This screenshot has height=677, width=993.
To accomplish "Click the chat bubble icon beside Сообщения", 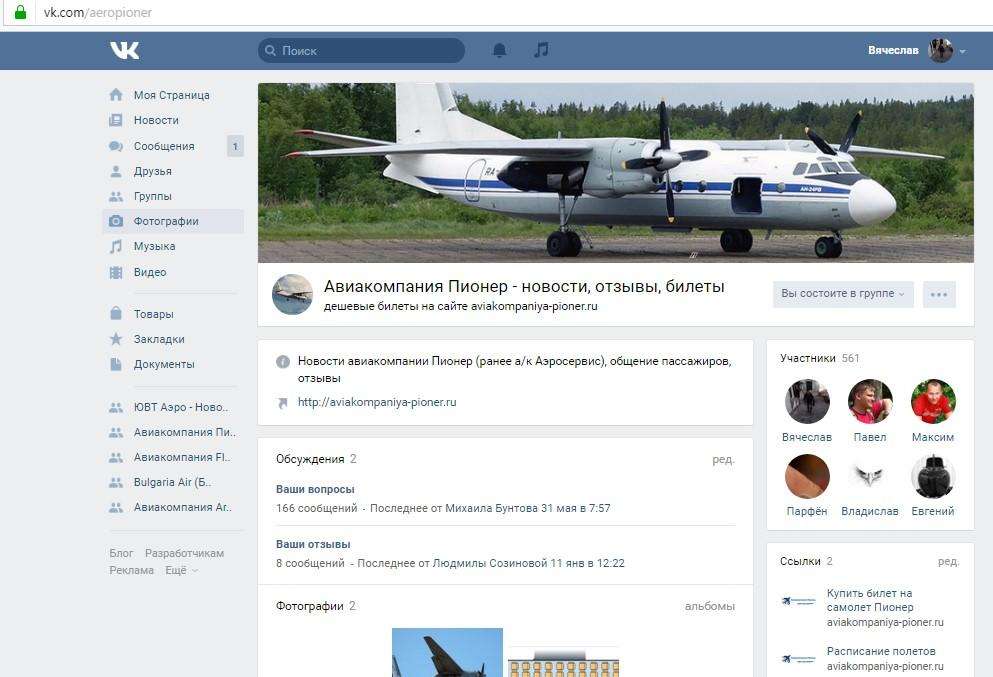I will point(116,146).
